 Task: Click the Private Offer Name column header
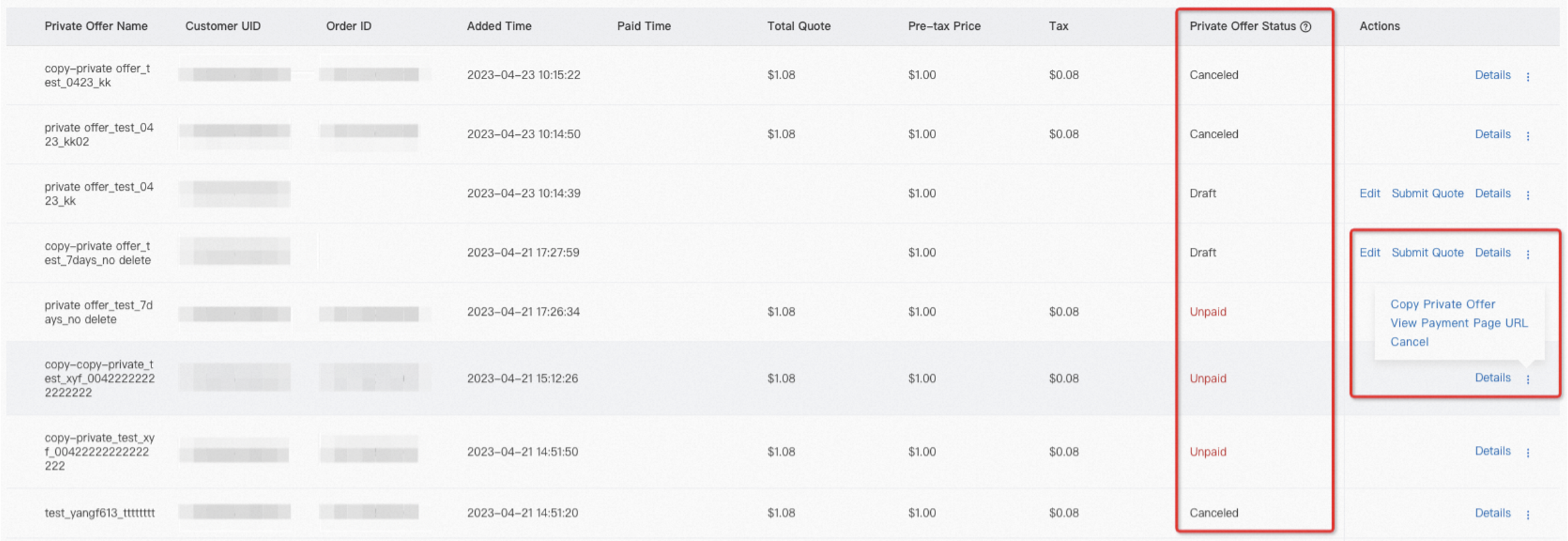(x=96, y=26)
